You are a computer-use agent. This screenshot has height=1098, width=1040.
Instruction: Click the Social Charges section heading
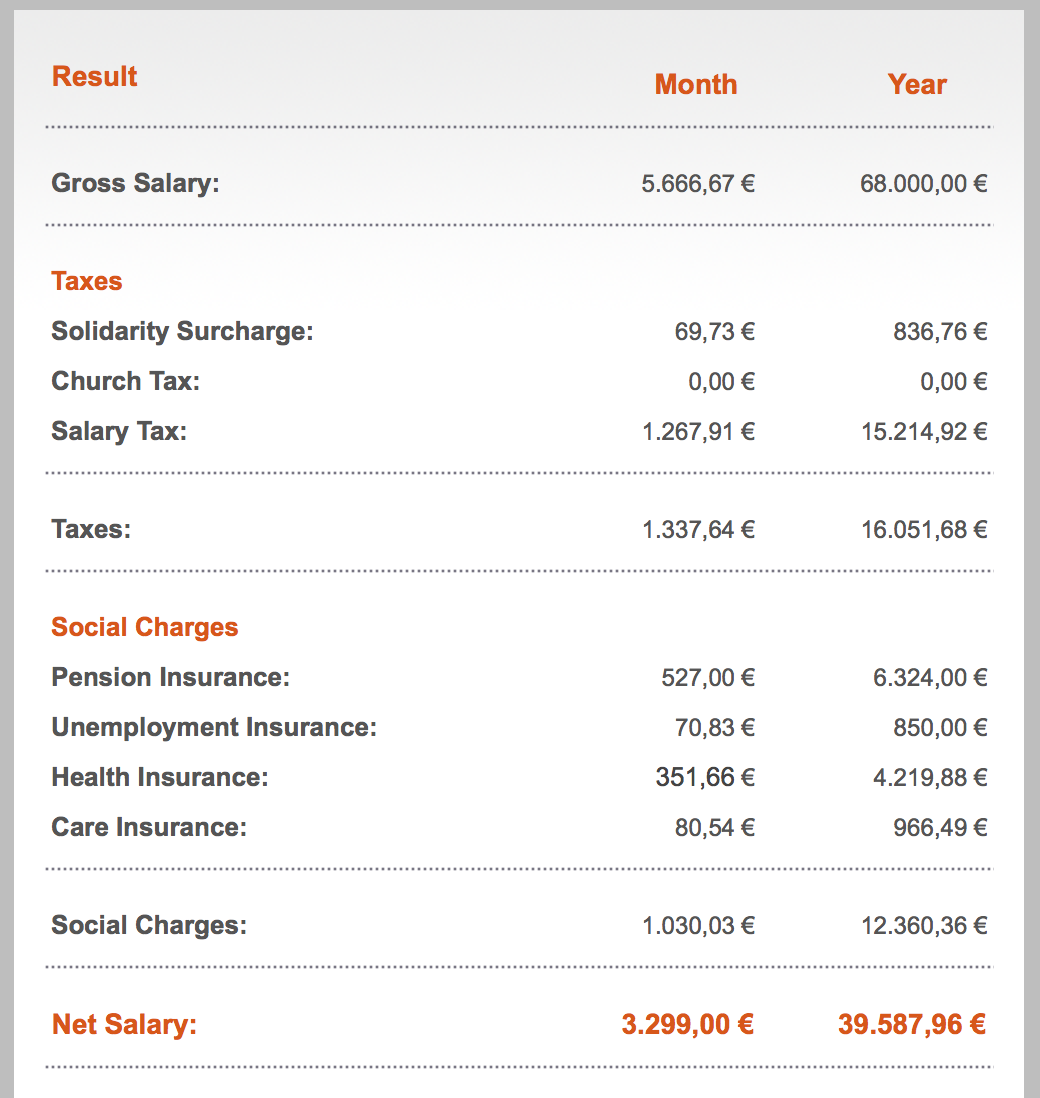(x=145, y=628)
